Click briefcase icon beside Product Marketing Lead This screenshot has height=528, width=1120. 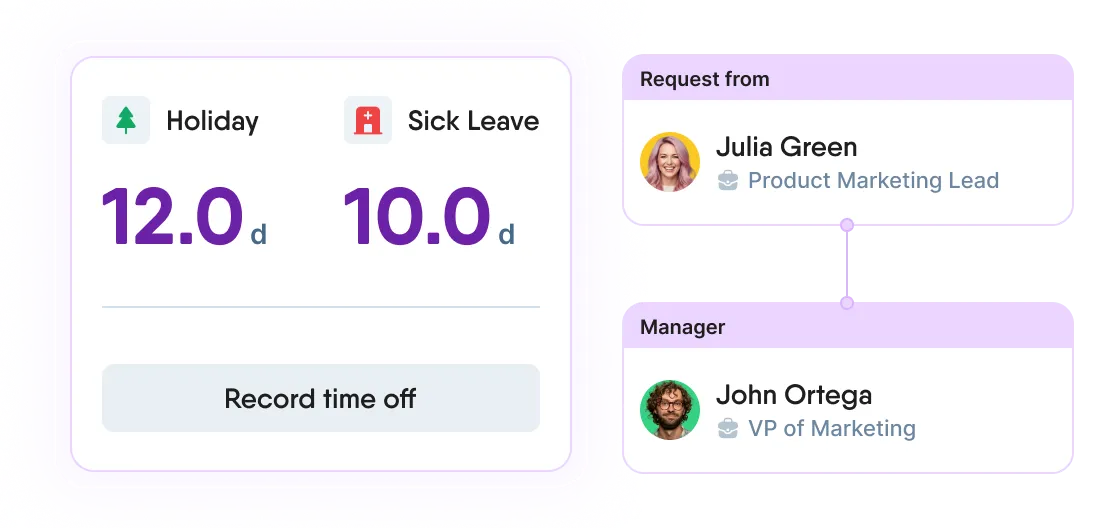tap(728, 181)
